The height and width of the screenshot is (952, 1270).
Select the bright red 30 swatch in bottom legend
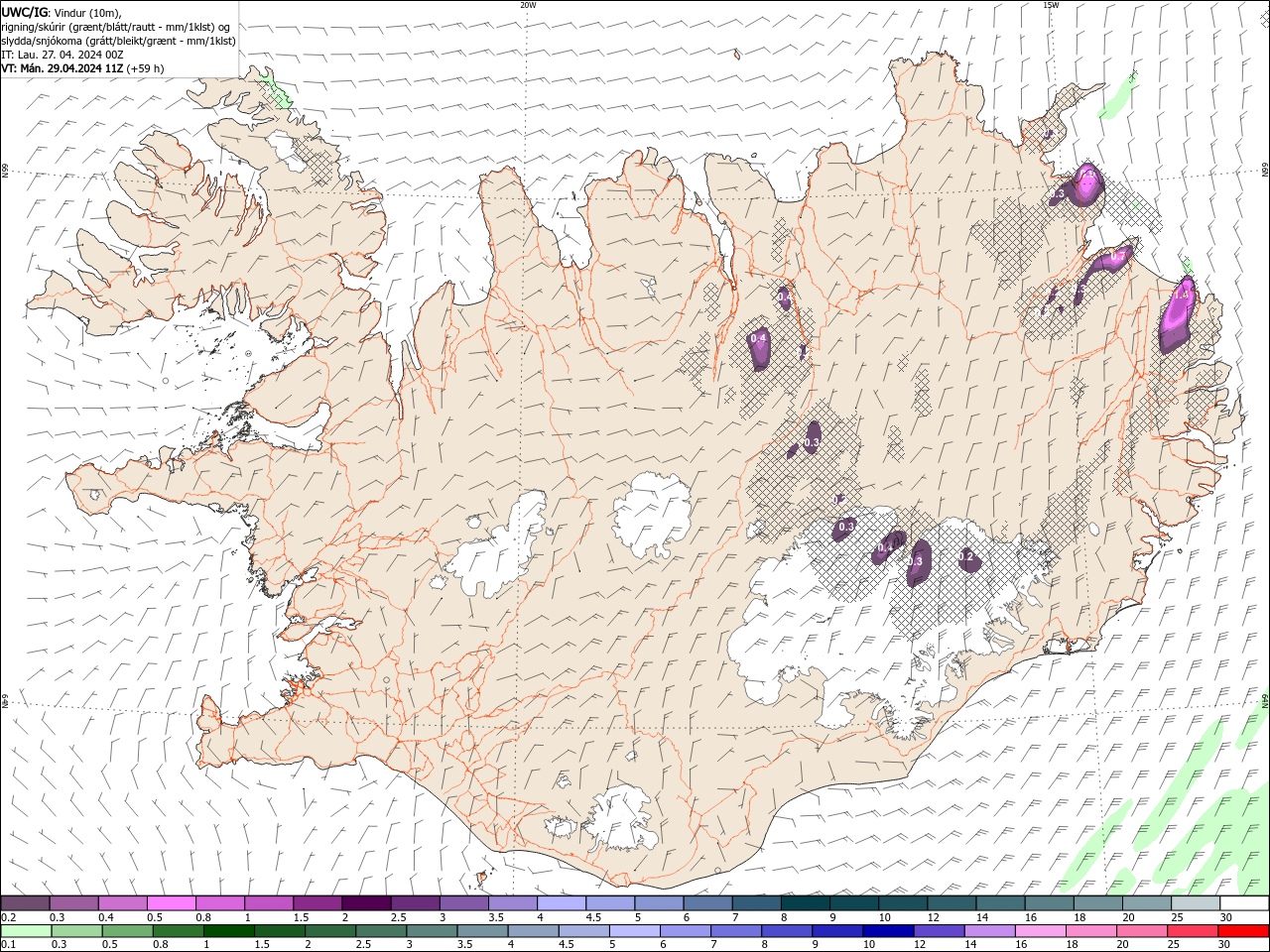(1243, 931)
